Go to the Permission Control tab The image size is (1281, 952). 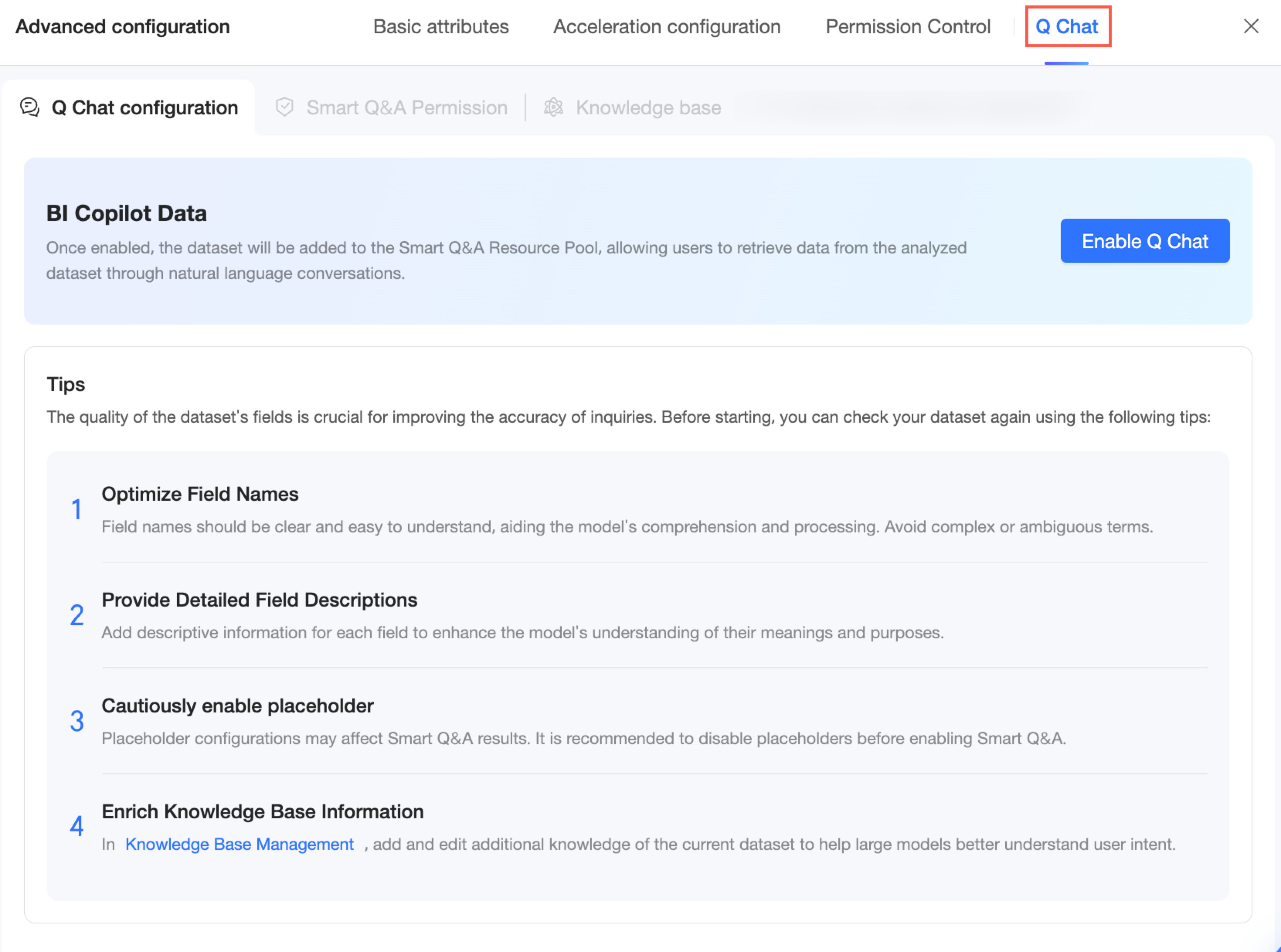tap(907, 27)
